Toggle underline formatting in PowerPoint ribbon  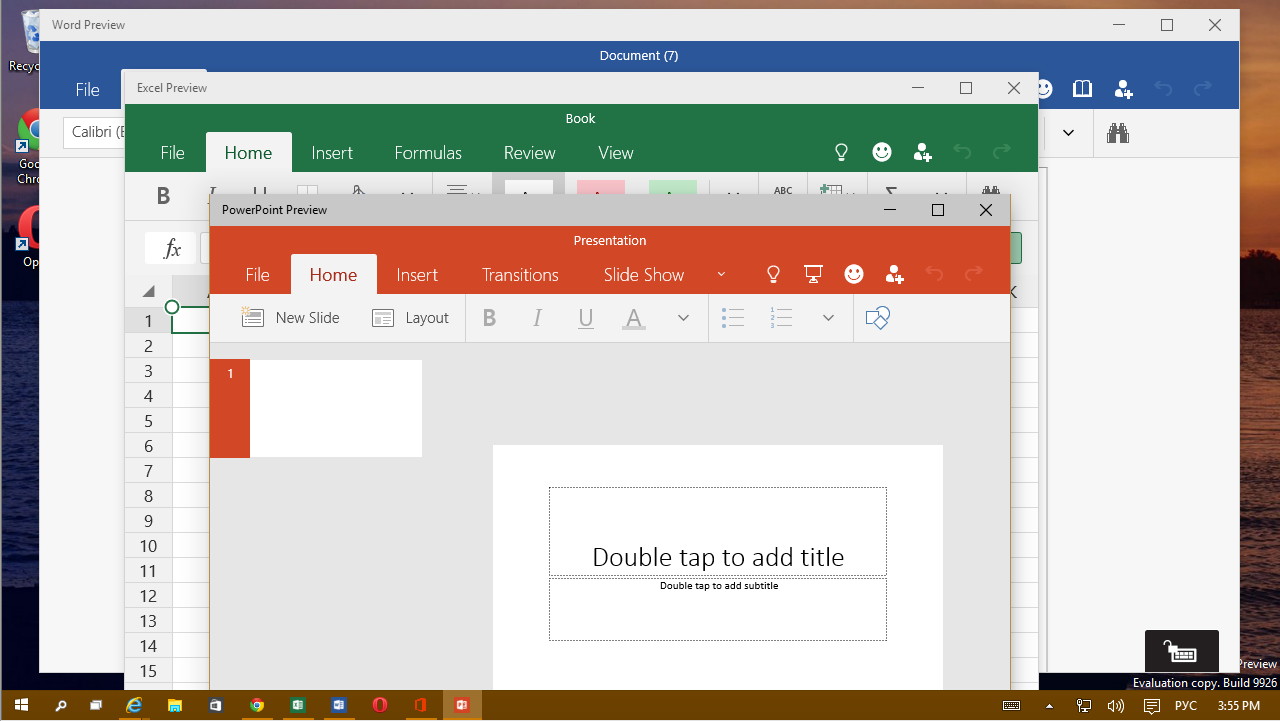tap(586, 318)
